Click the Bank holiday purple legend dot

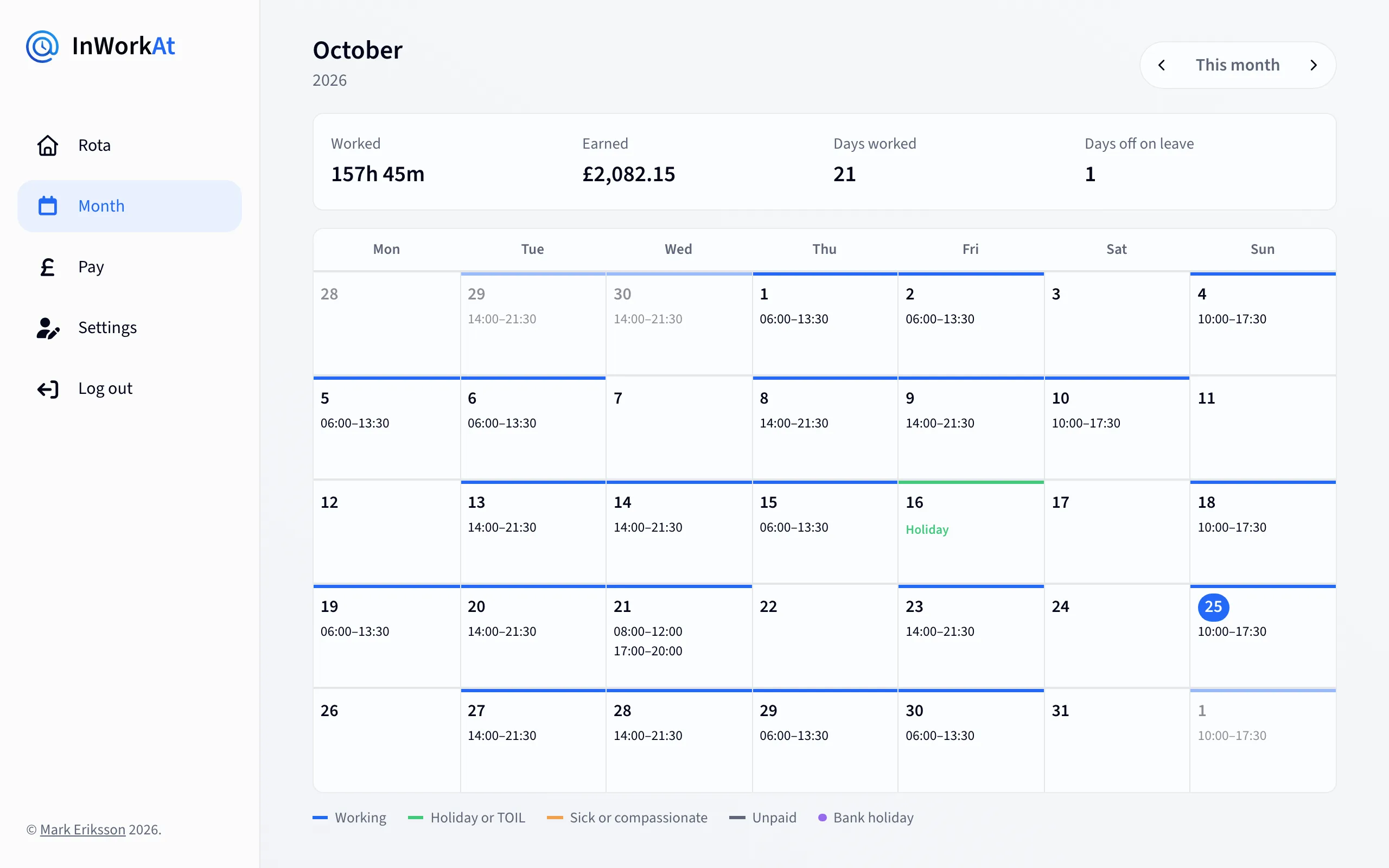coord(823,818)
